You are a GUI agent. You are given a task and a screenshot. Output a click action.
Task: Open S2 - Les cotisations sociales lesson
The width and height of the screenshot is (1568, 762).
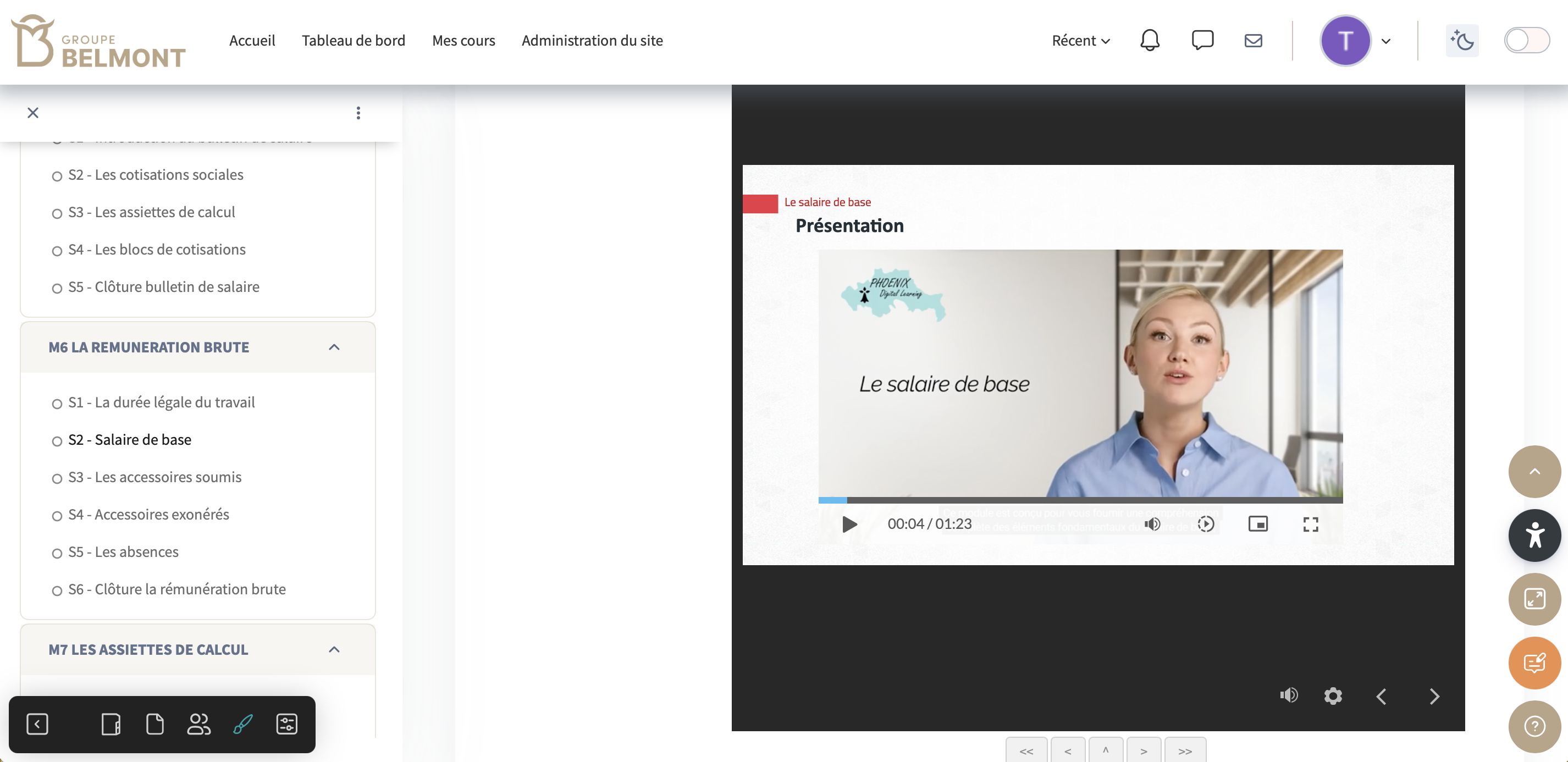coord(156,175)
